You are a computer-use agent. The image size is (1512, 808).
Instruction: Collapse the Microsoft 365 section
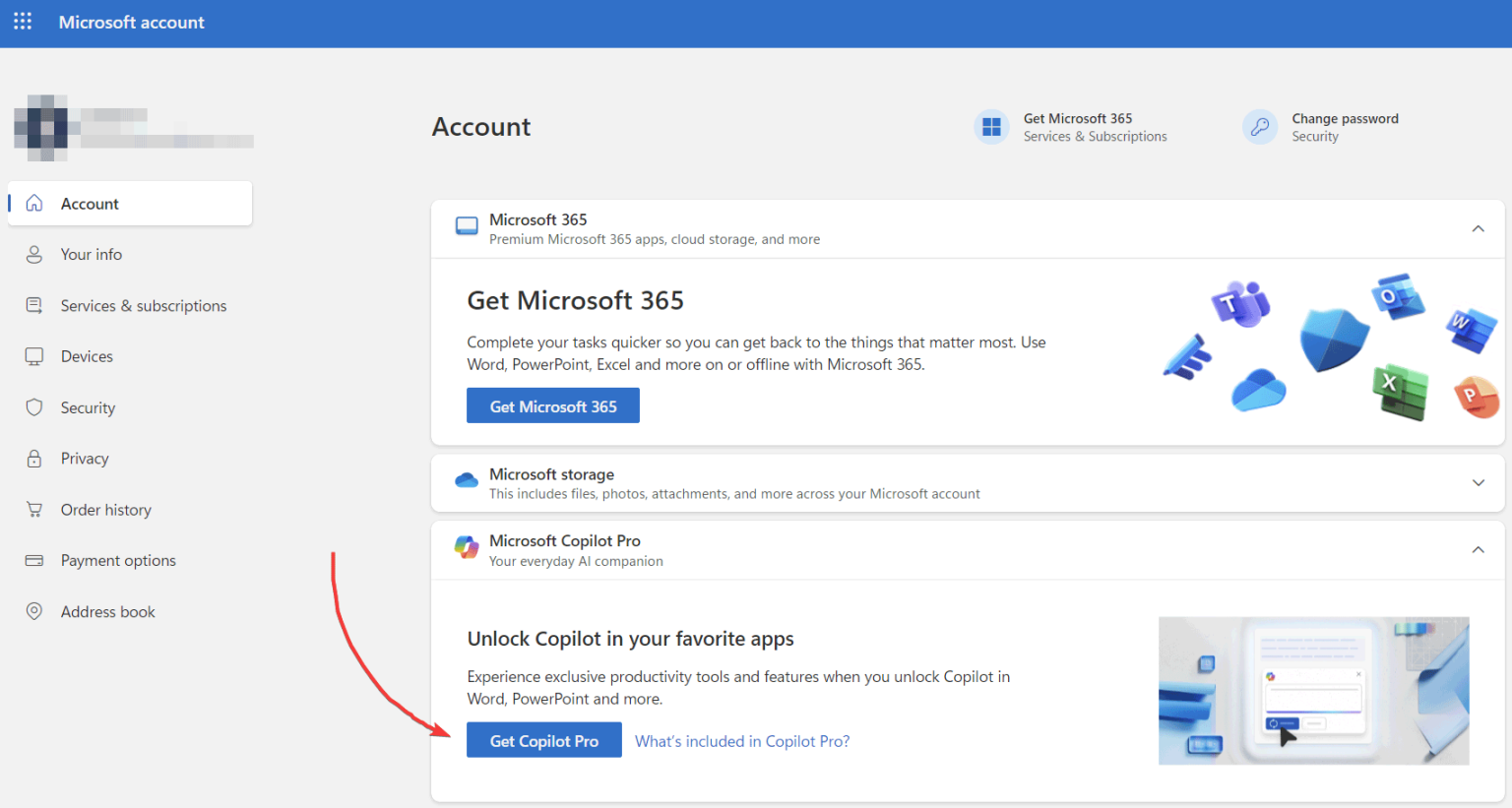coord(1478,228)
